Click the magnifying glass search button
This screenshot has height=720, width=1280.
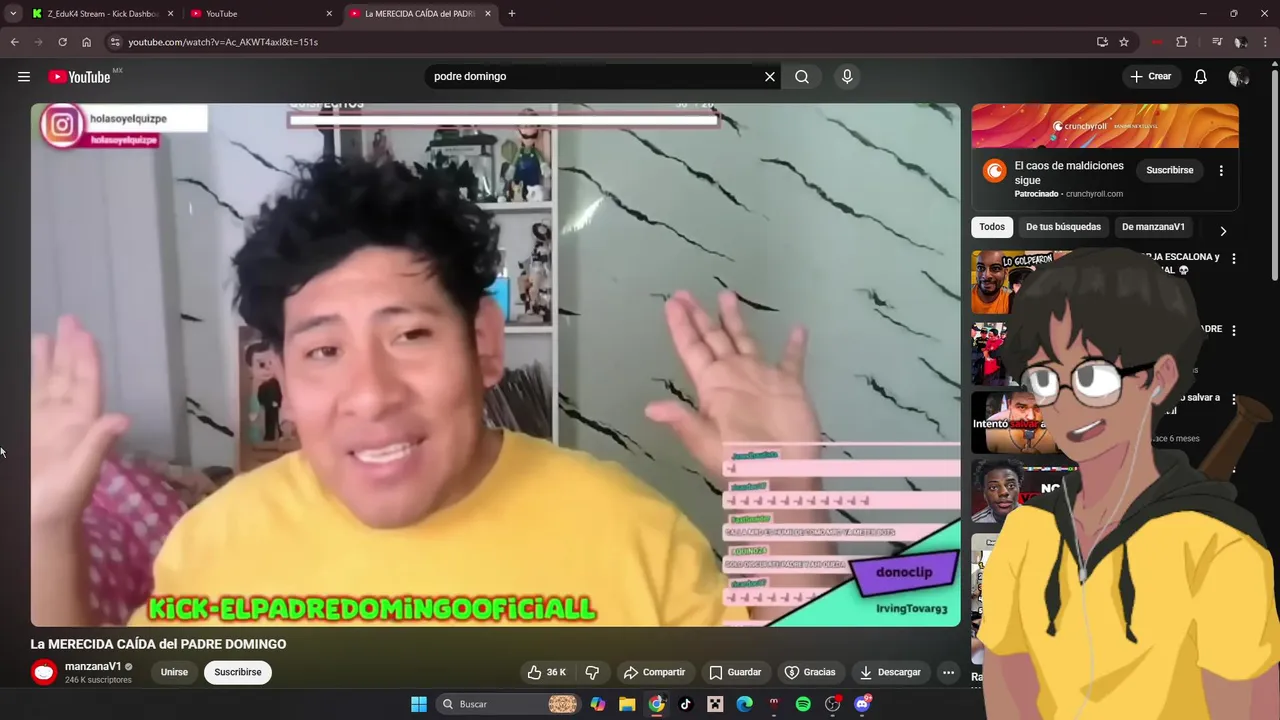802,76
